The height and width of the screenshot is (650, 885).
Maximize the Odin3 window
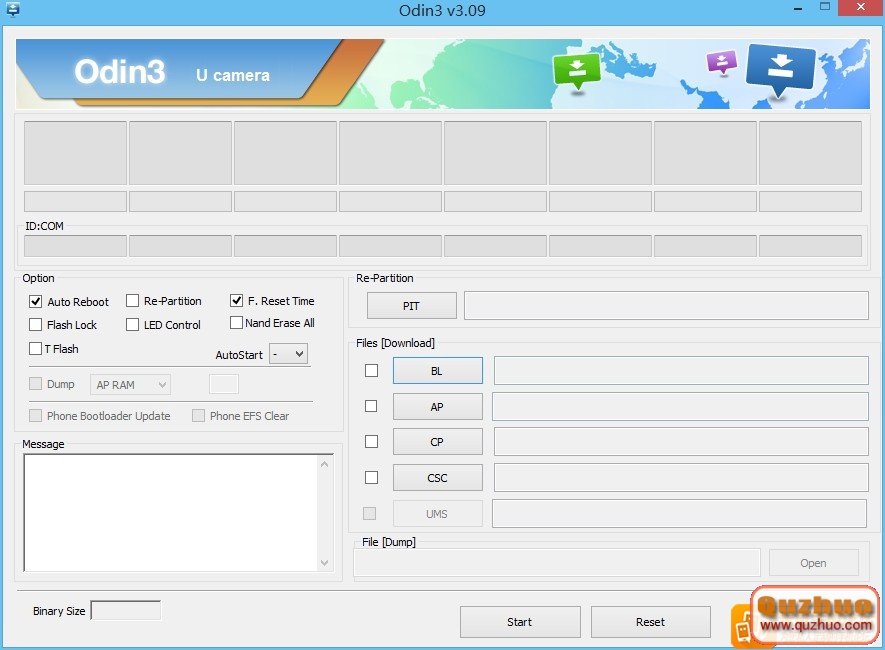click(824, 8)
